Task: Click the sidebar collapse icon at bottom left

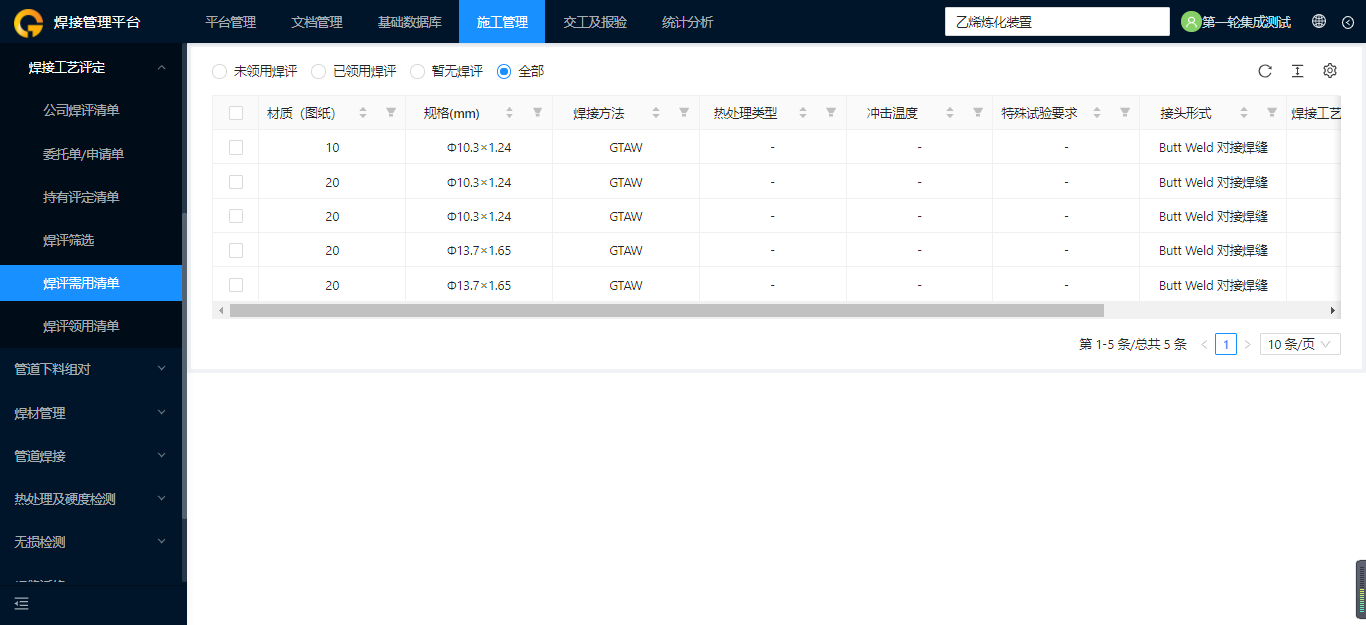Action: [x=22, y=603]
